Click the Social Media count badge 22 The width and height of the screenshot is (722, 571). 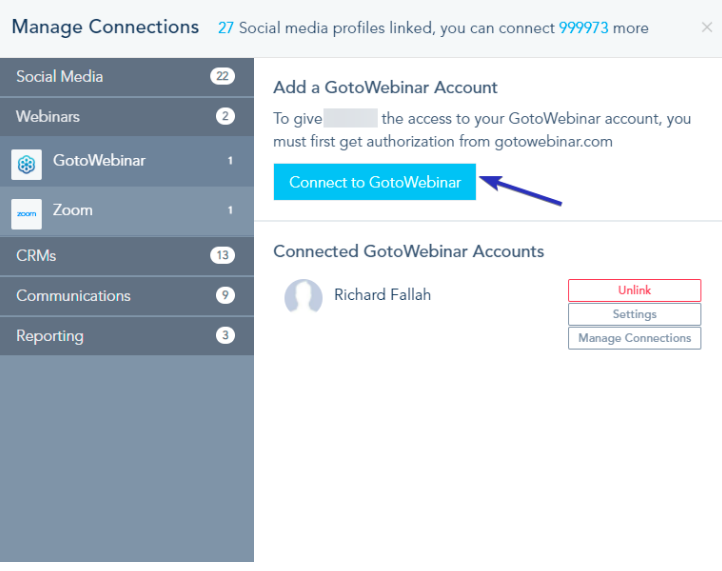click(223, 76)
